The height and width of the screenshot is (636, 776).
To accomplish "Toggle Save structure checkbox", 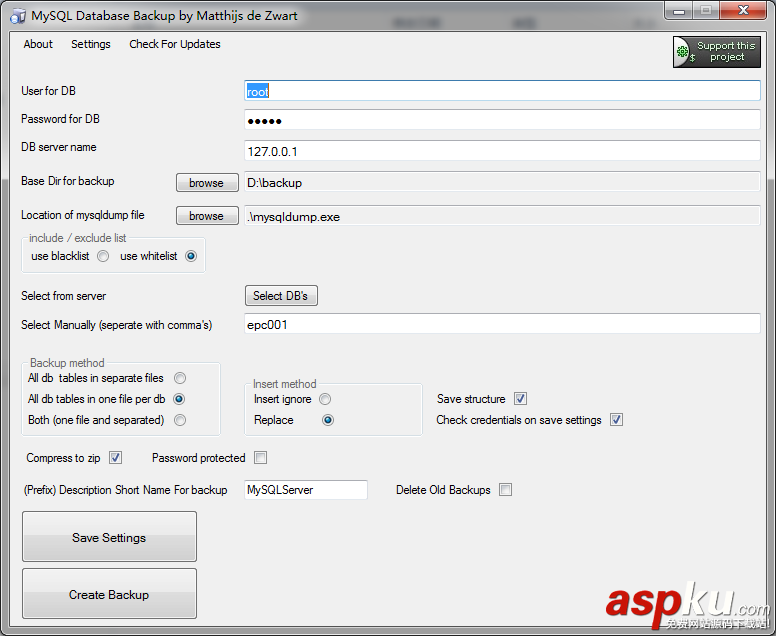I will click(x=520, y=398).
